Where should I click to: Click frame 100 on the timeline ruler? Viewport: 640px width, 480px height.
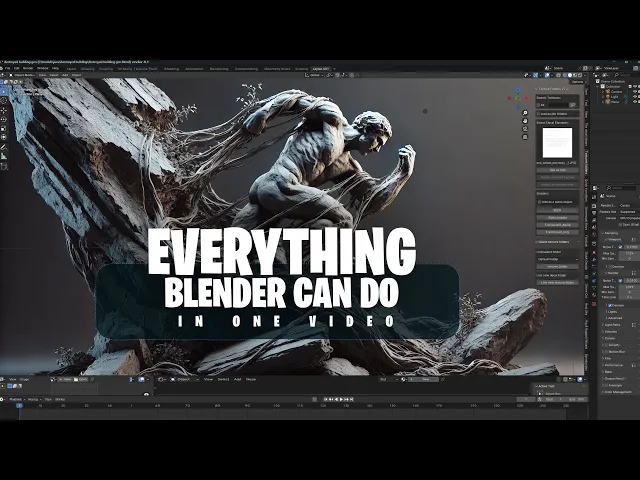pyautogui.click(x=276, y=406)
